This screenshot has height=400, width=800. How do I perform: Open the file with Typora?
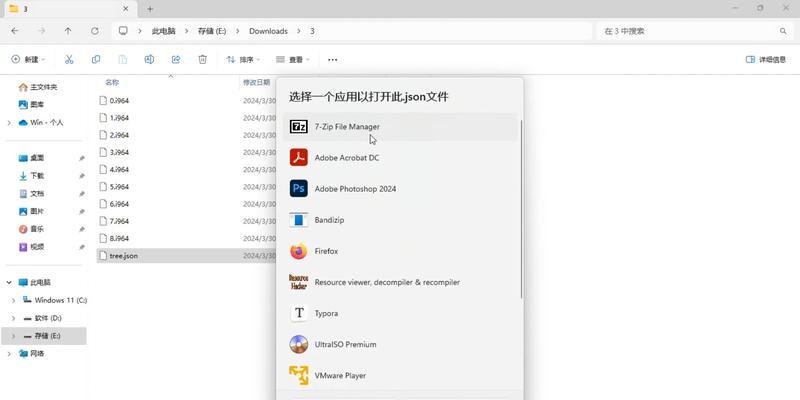click(x=401, y=313)
